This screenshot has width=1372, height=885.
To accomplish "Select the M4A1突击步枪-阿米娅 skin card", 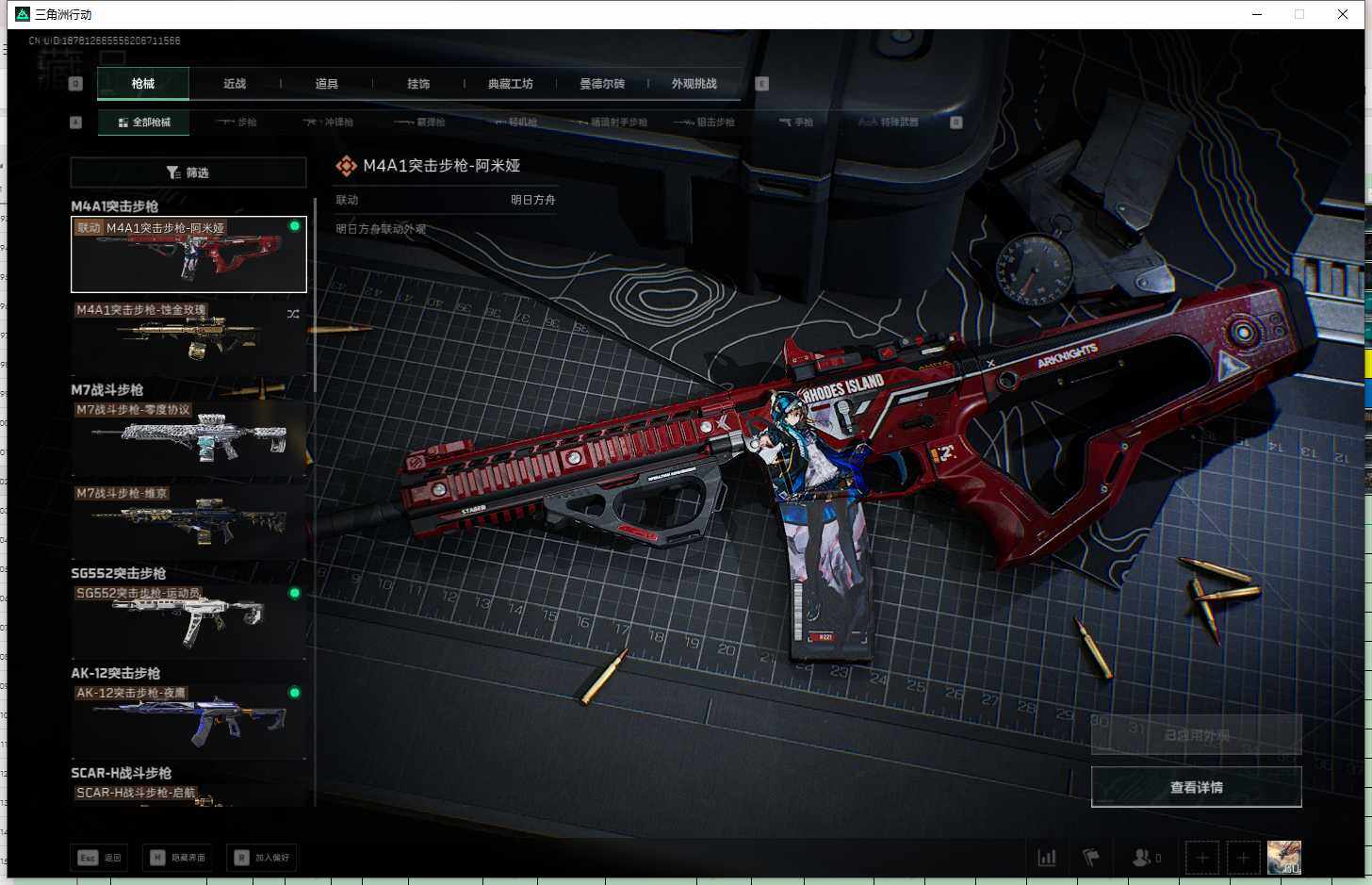I will 188,254.
